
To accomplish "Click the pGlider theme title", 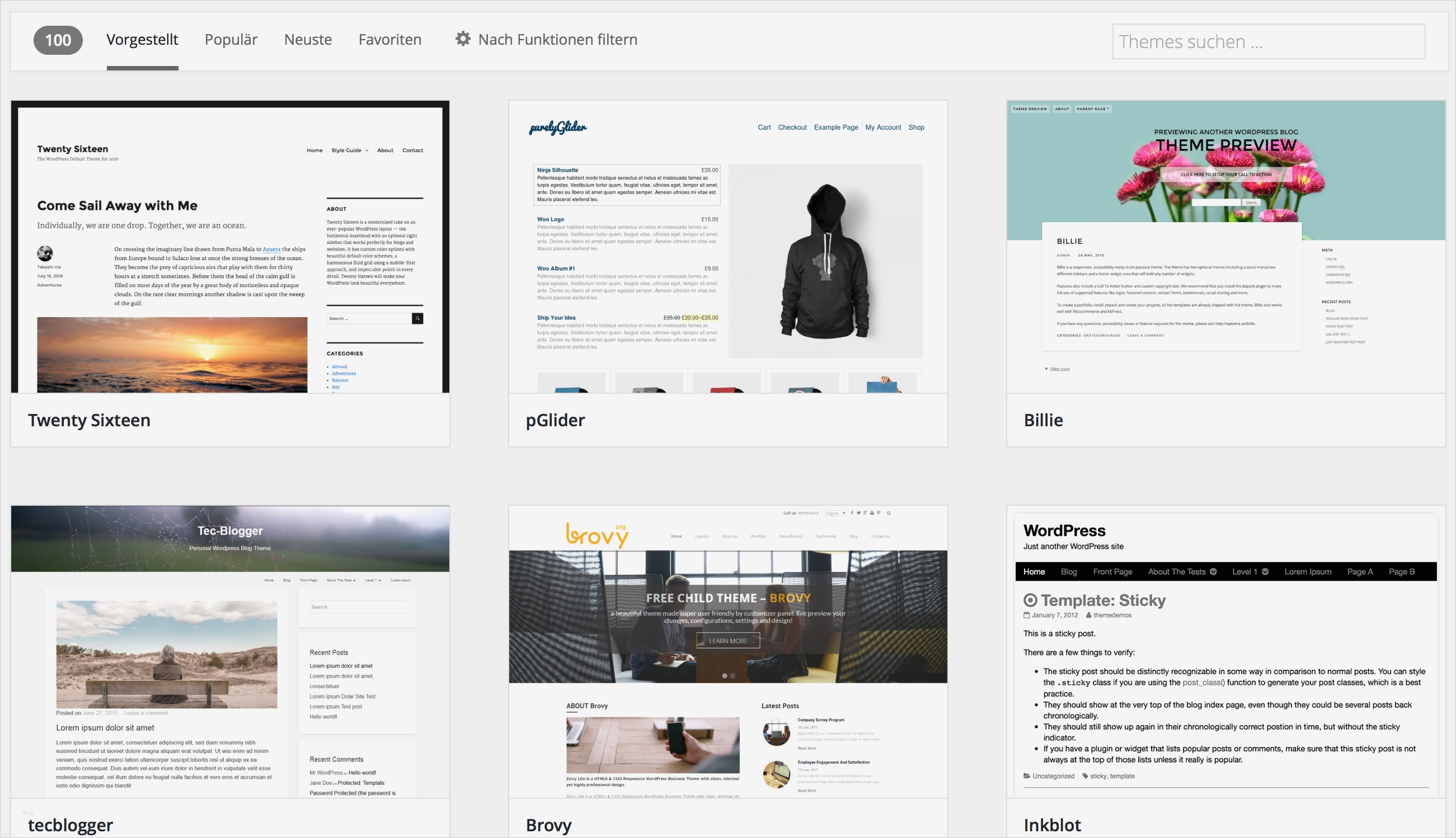I will click(555, 420).
